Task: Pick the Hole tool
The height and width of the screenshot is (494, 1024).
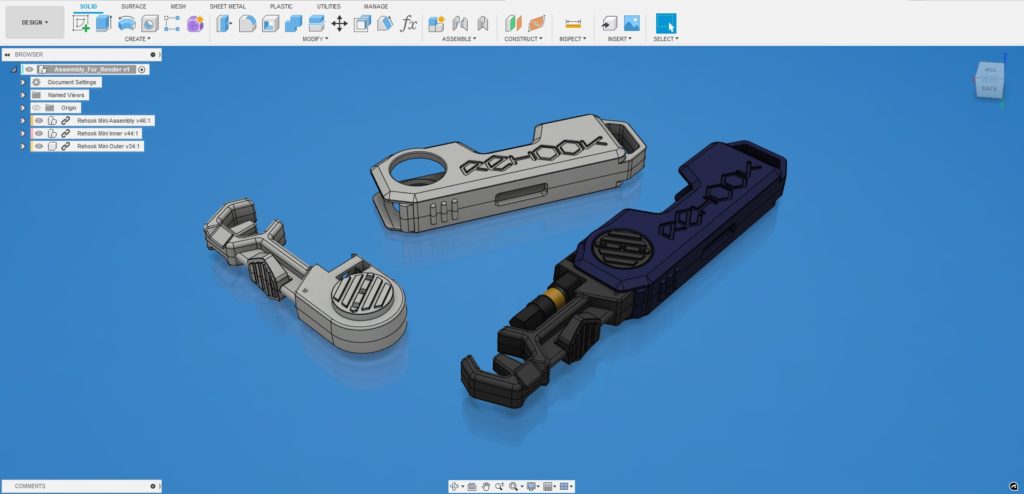Action: coord(150,24)
